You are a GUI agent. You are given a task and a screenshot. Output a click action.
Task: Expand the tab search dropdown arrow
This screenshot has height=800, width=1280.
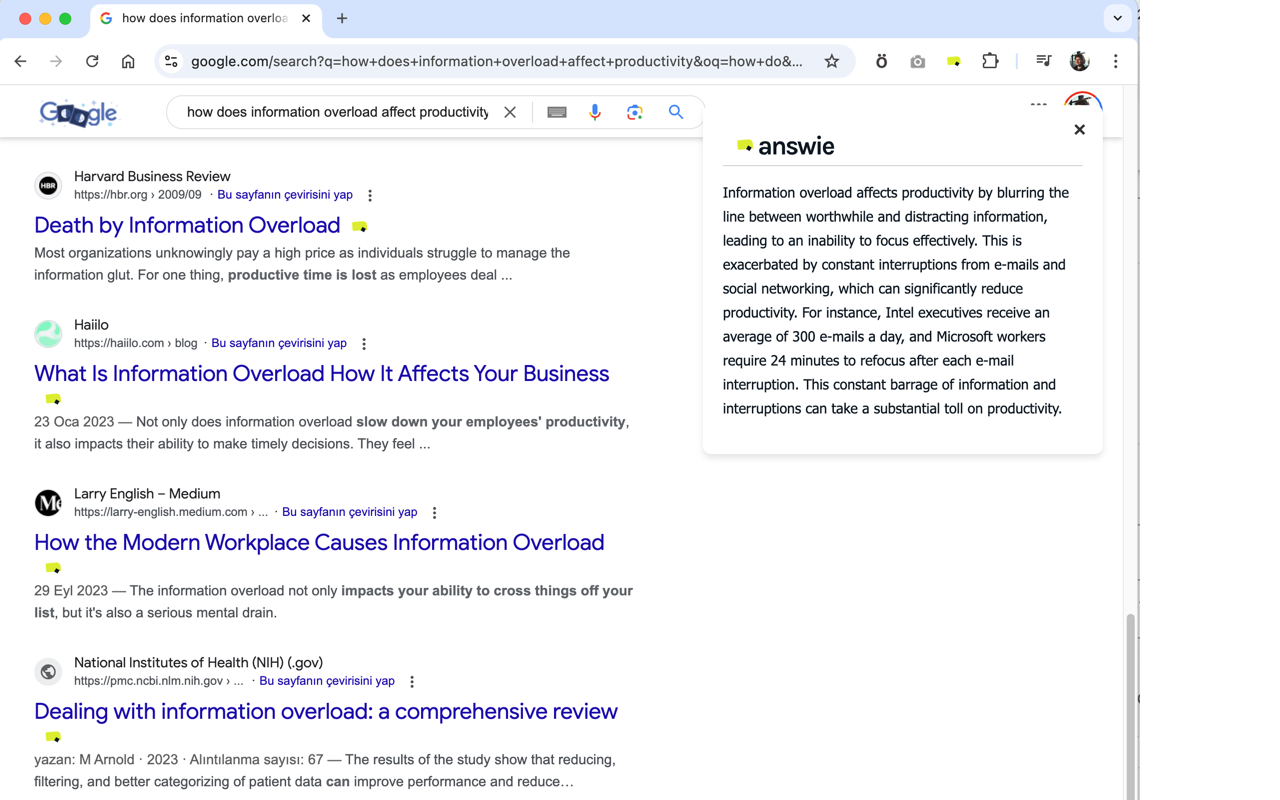click(x=1117, y=18)
